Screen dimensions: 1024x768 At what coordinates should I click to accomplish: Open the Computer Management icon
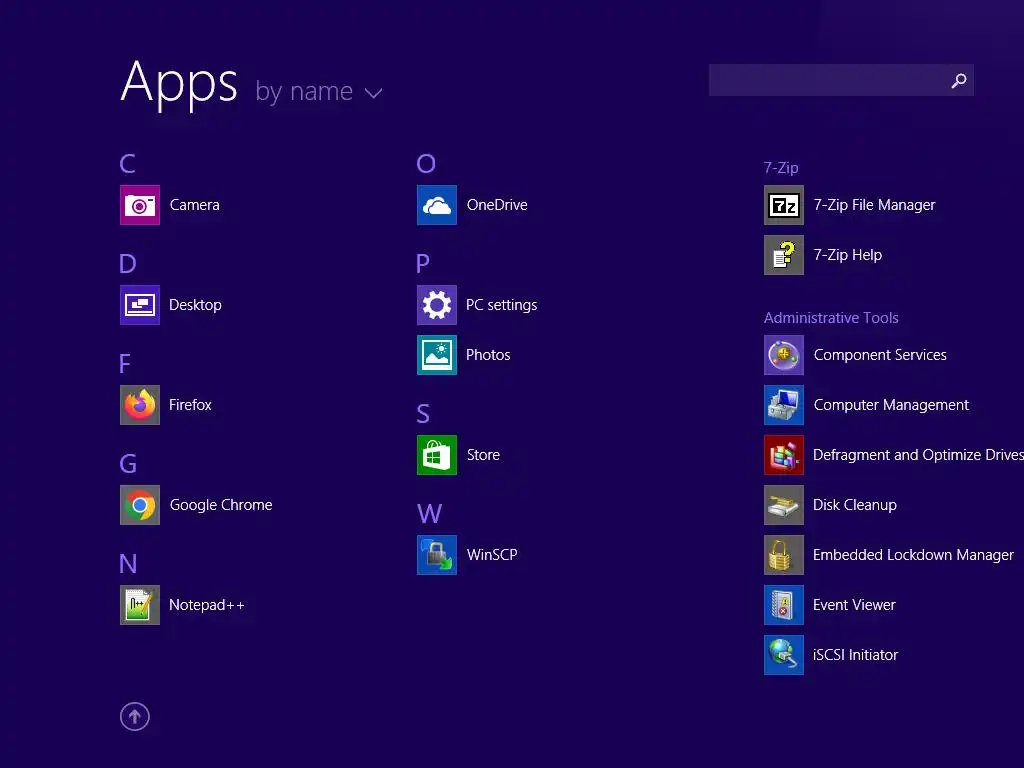click(784, 405)
